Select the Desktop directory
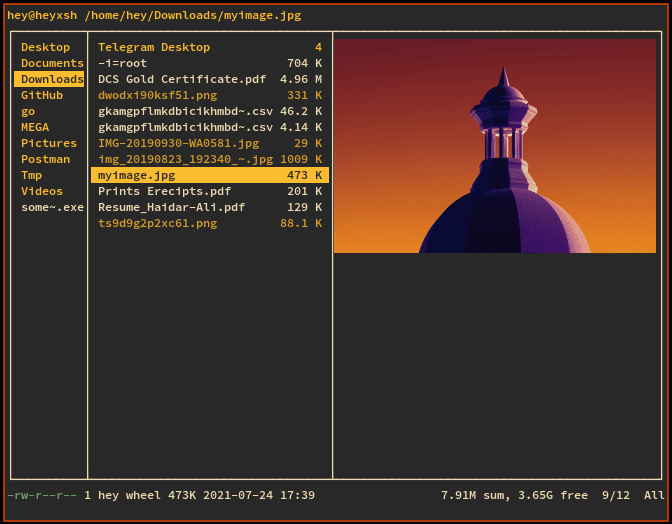Viewport: 672px width, 524px height. click(x=45, y=47)
